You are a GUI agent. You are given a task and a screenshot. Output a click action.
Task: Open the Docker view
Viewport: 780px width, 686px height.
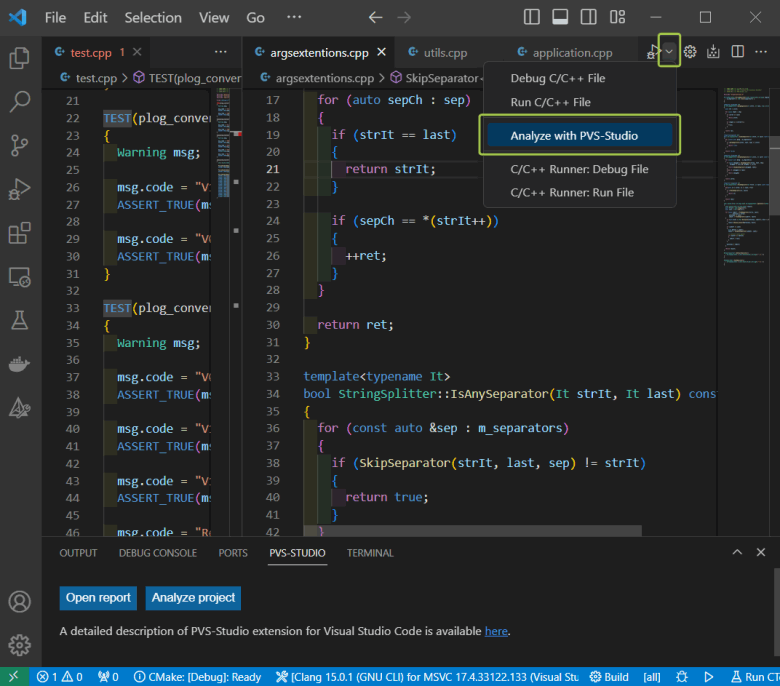19,364
